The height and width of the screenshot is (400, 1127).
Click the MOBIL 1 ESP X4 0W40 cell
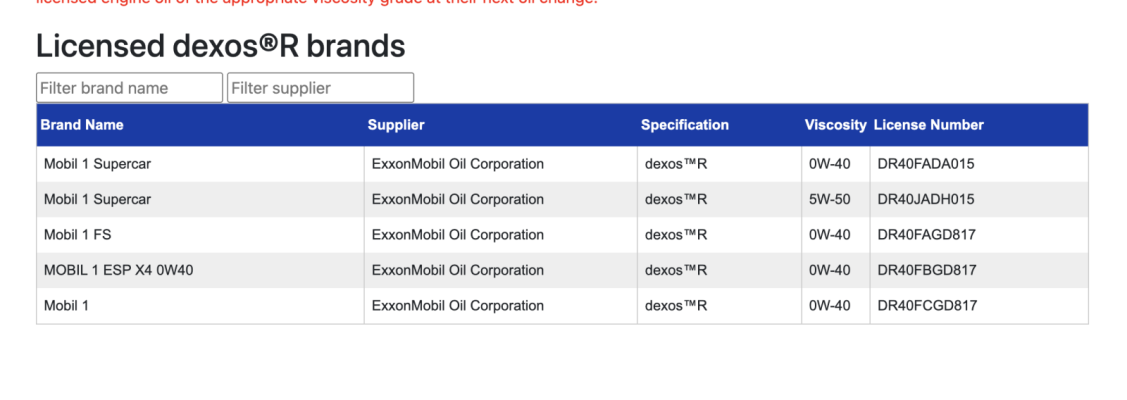pos(200,270)
